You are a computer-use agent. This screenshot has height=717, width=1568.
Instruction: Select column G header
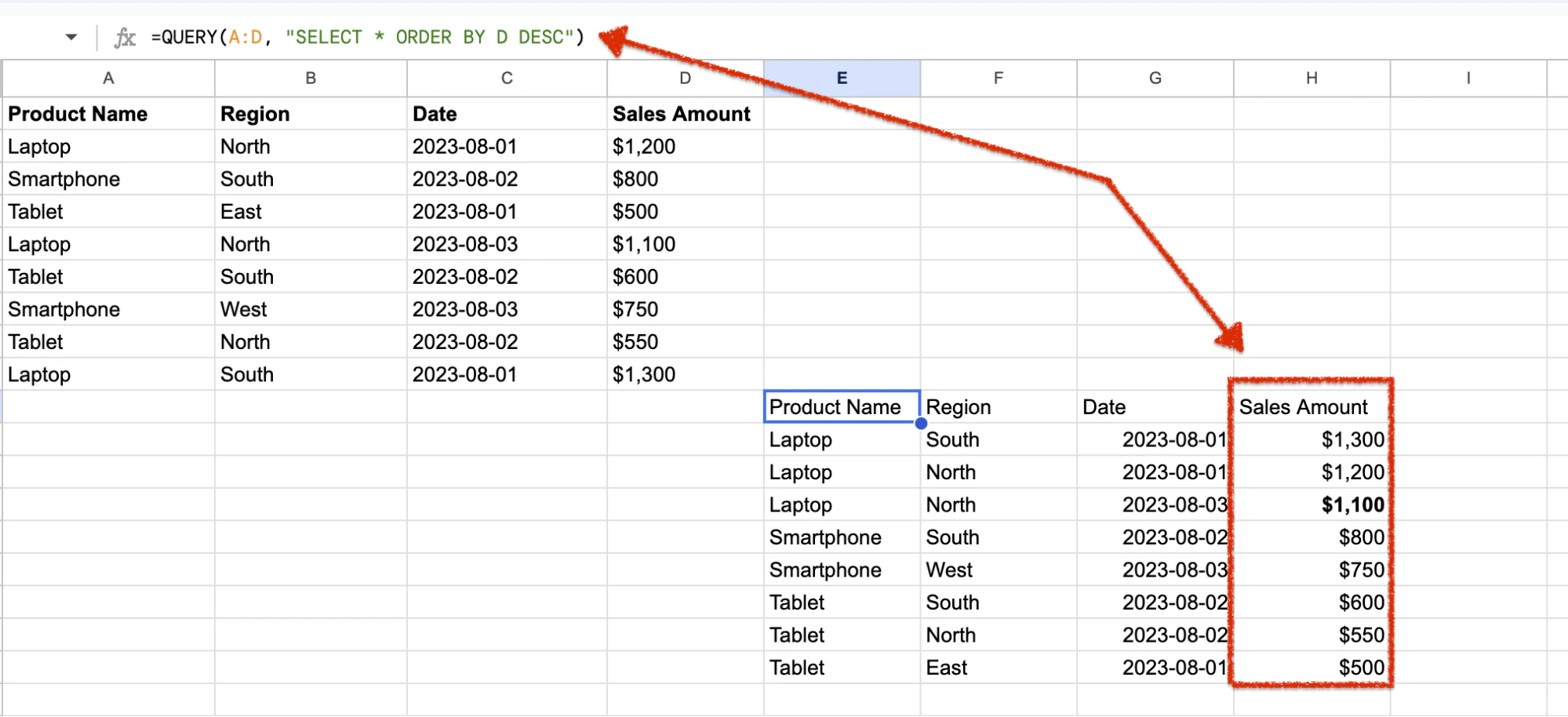point(1155,78)
